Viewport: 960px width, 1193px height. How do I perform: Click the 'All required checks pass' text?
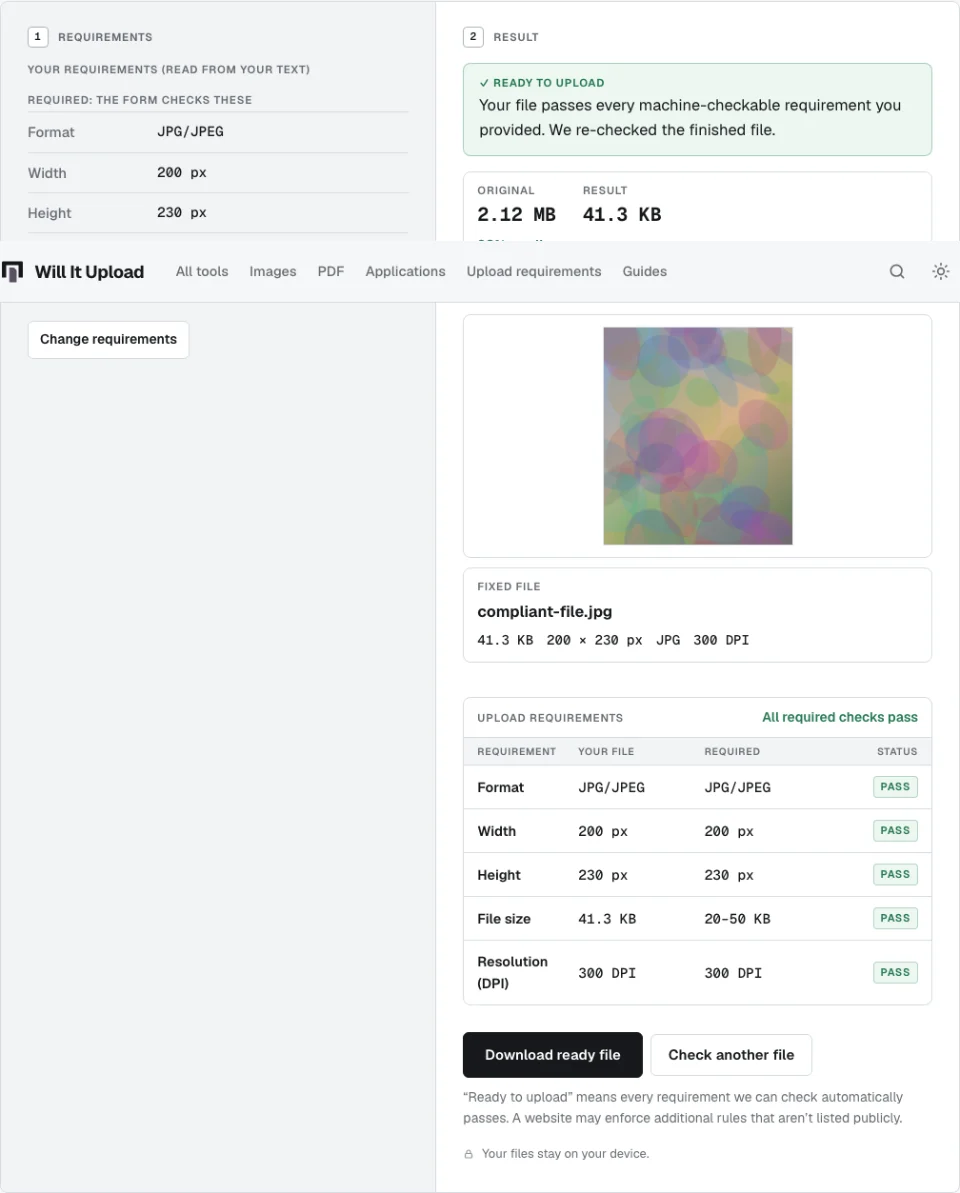point(840,717)
